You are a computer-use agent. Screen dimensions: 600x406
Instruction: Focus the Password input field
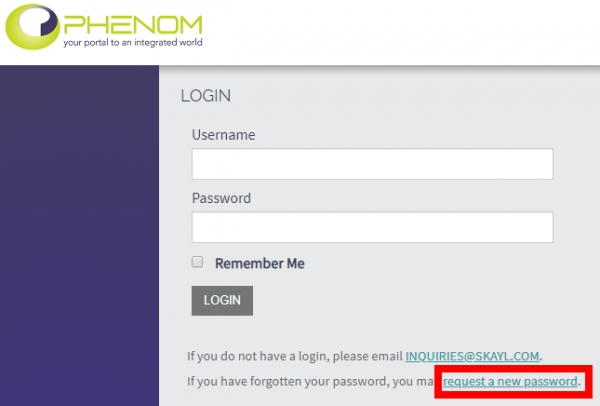coord(372,227)
